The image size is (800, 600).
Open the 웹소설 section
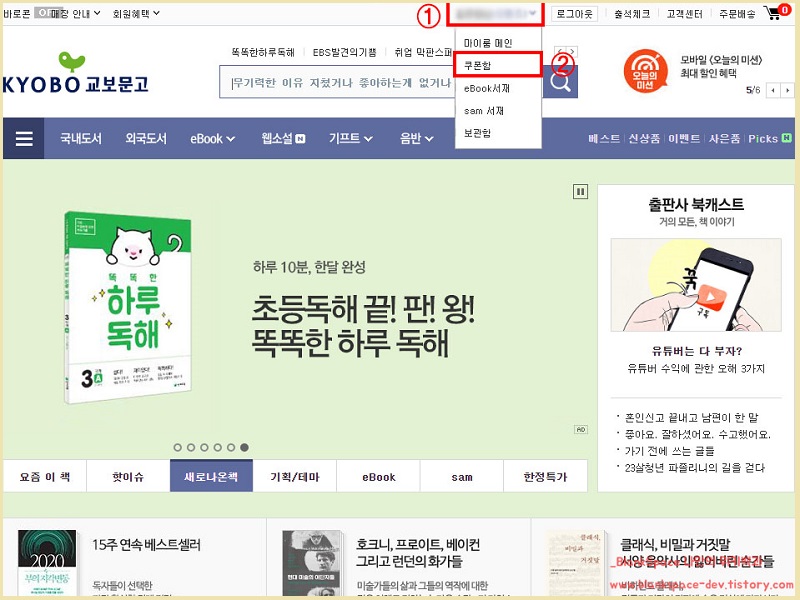tap(283, 139)
